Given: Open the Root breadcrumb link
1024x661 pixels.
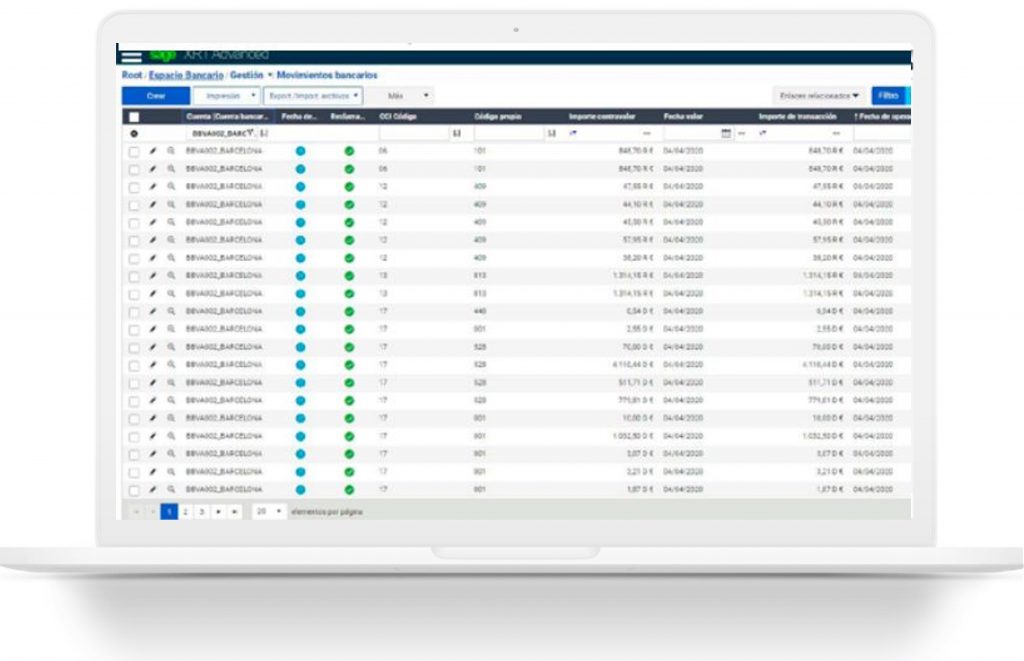Looking at the screenshot, I should tap(132, 75).
